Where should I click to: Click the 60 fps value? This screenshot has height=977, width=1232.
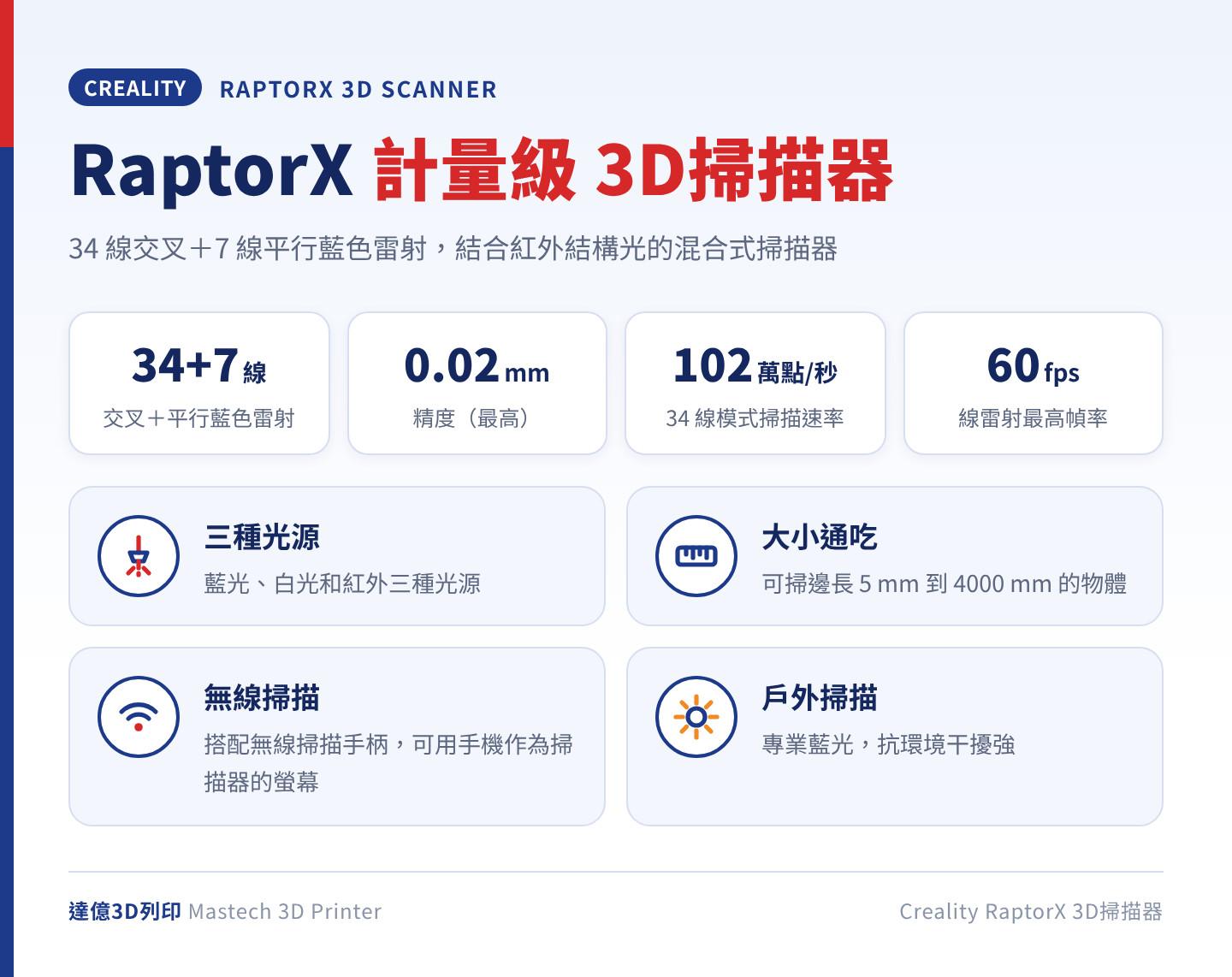click(1033, 366)
